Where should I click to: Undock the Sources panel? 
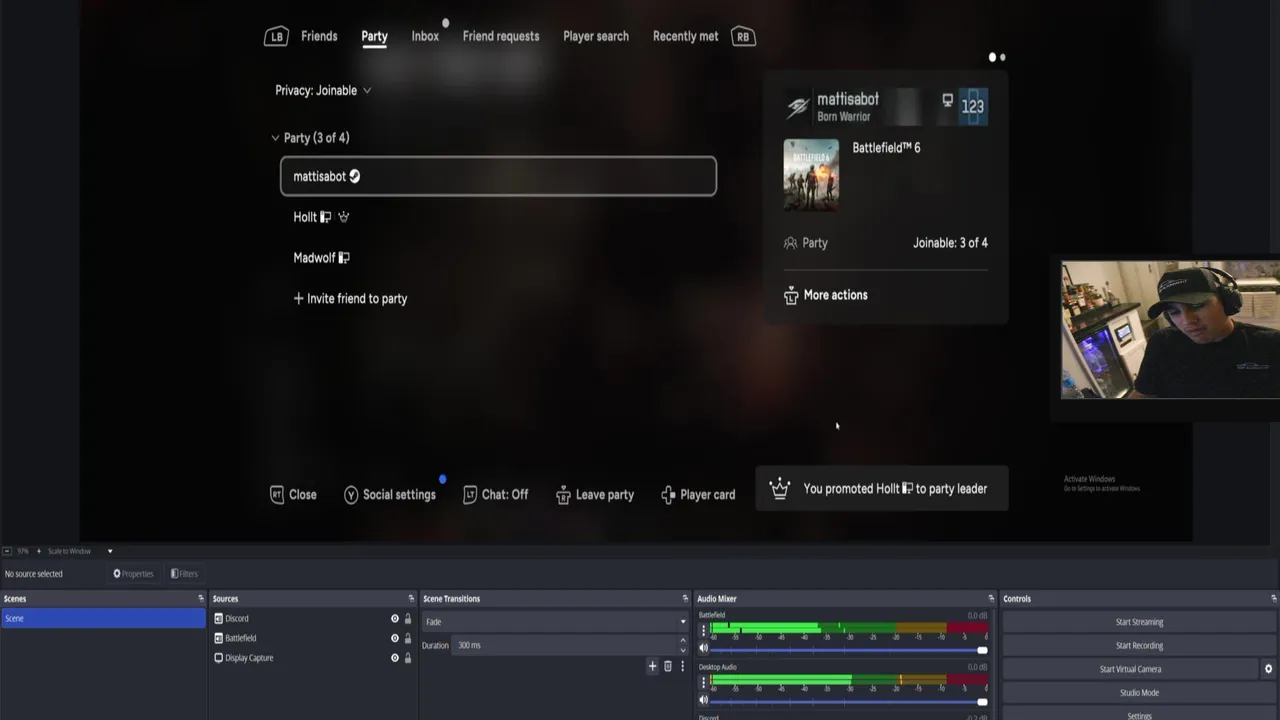point(410,599)
